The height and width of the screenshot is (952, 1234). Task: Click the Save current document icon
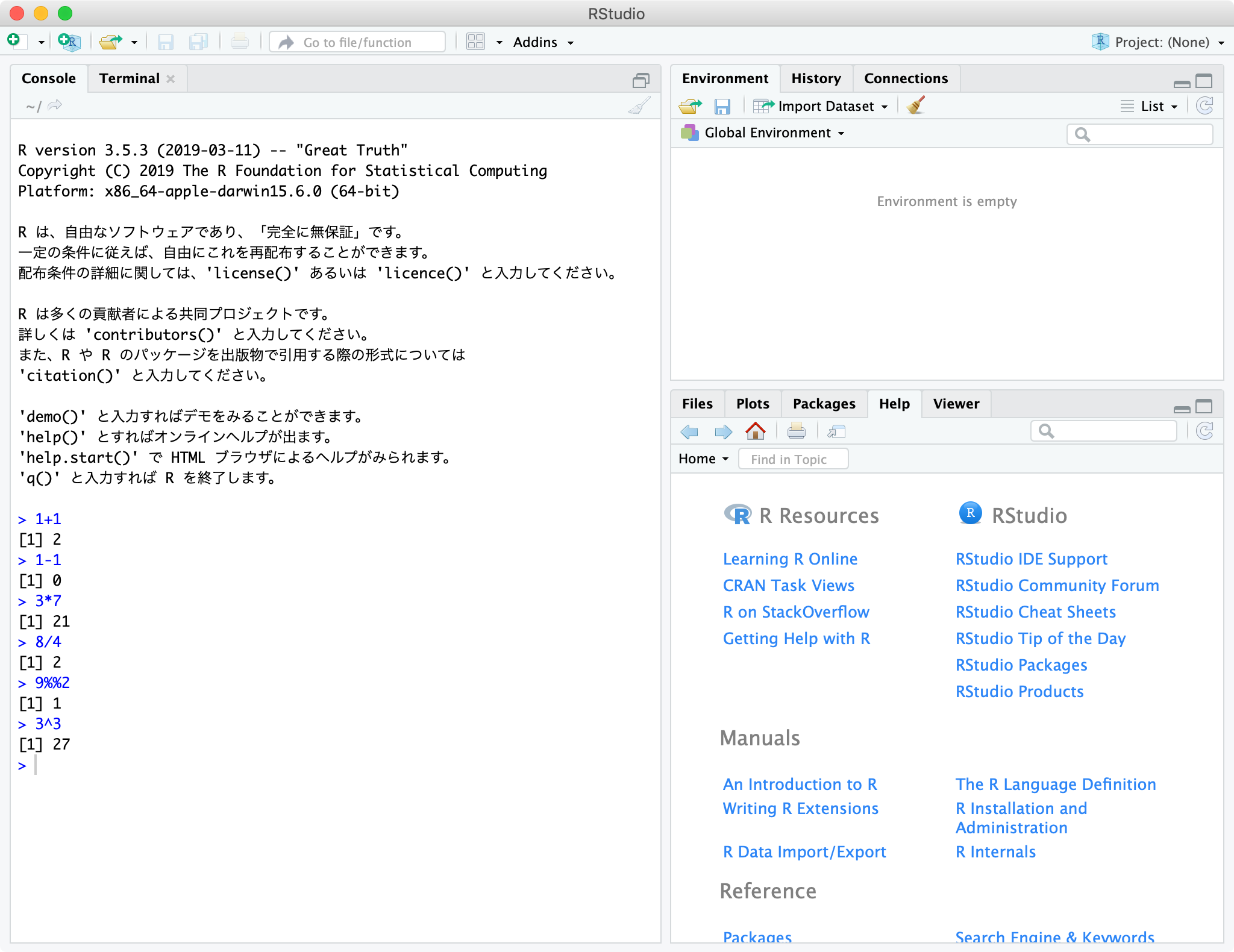[x=165, y=42]
